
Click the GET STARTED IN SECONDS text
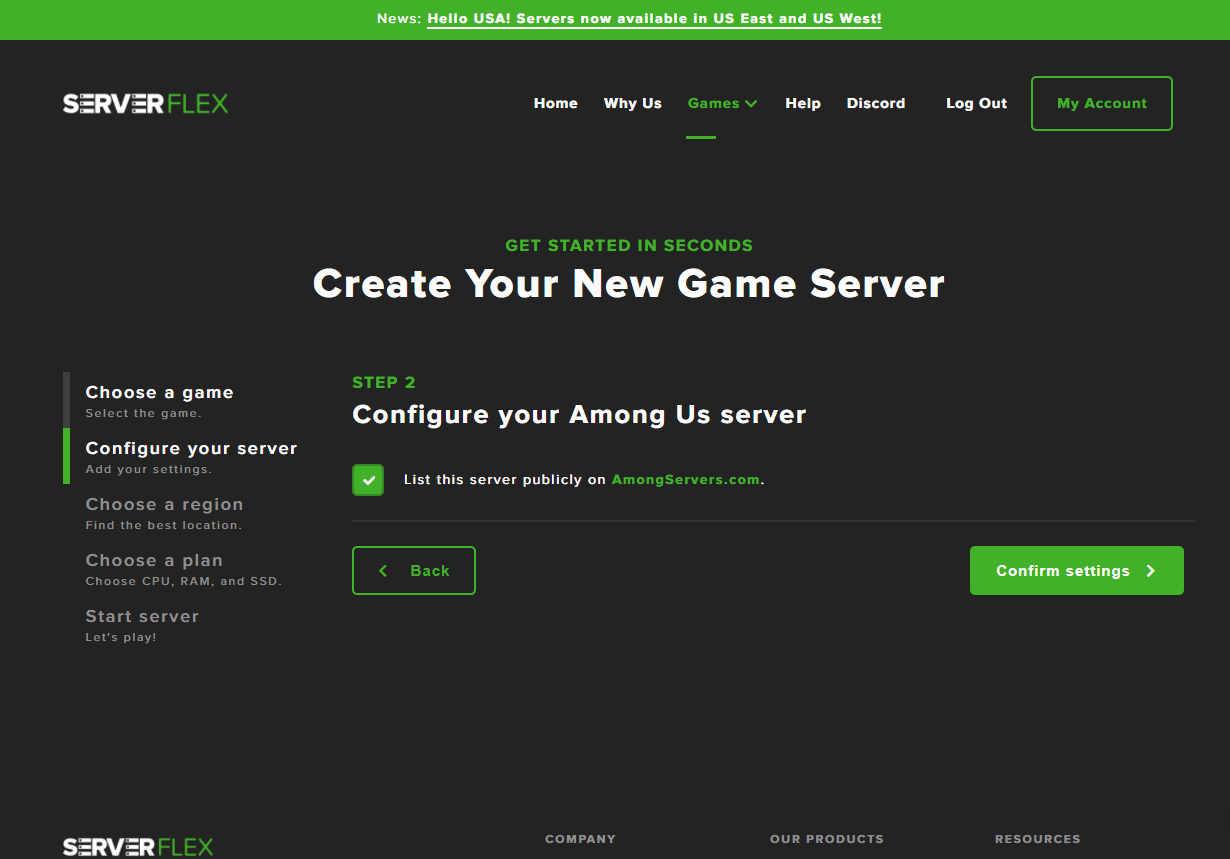tap(629, 245)
